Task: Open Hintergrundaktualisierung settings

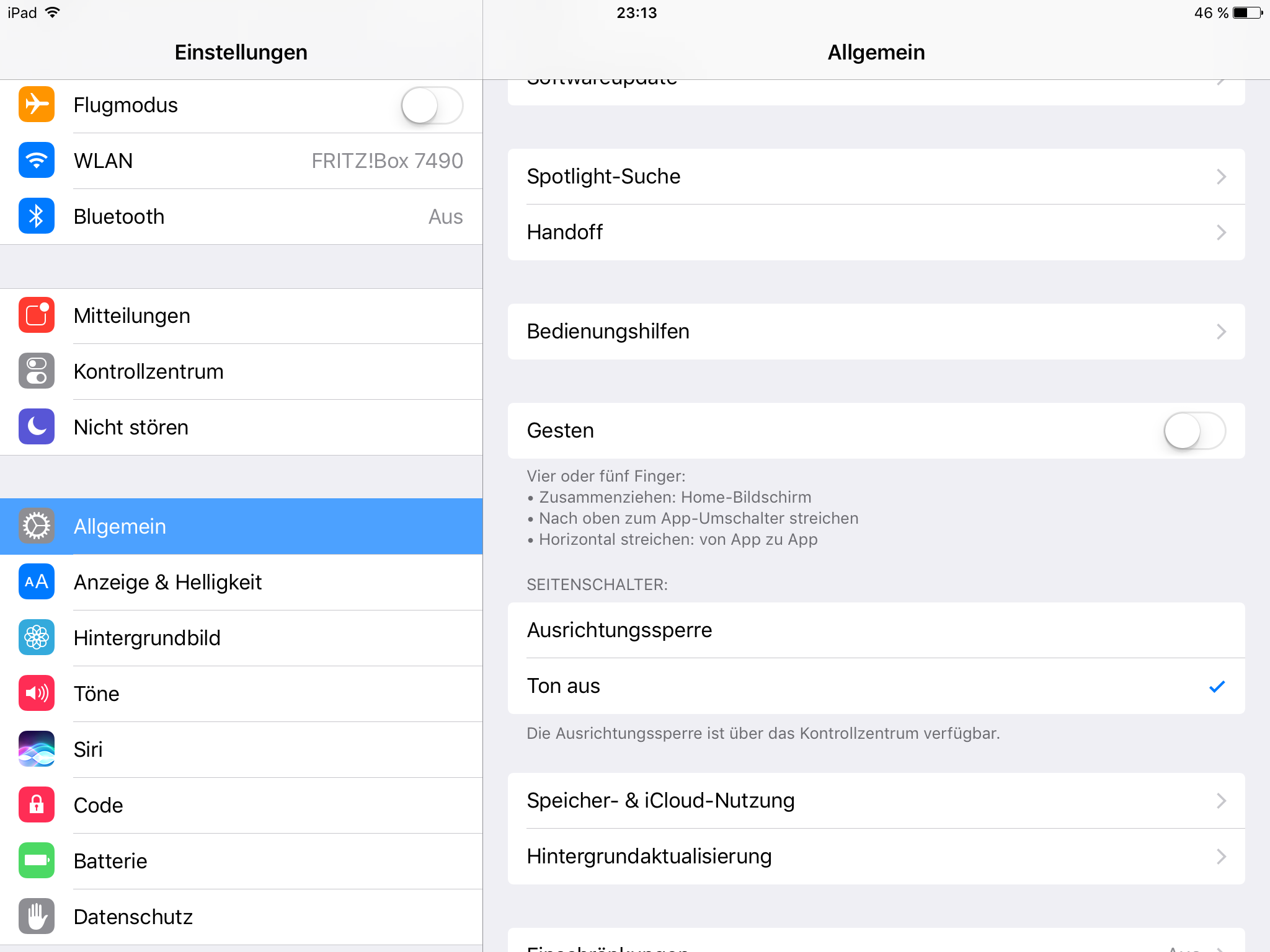Action: point(876,857)
